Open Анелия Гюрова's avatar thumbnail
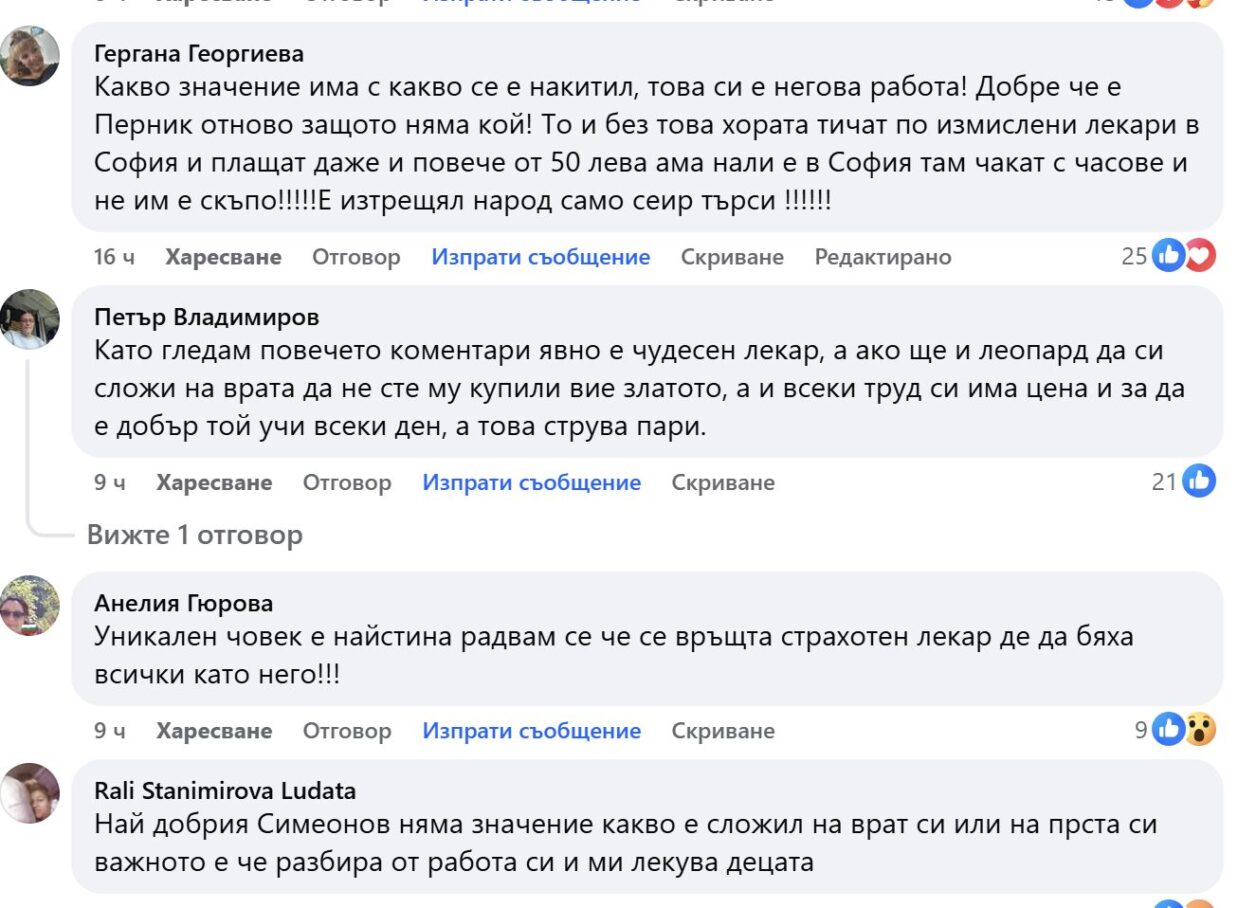Viewport: 1256px width, 908px height. 30,605
